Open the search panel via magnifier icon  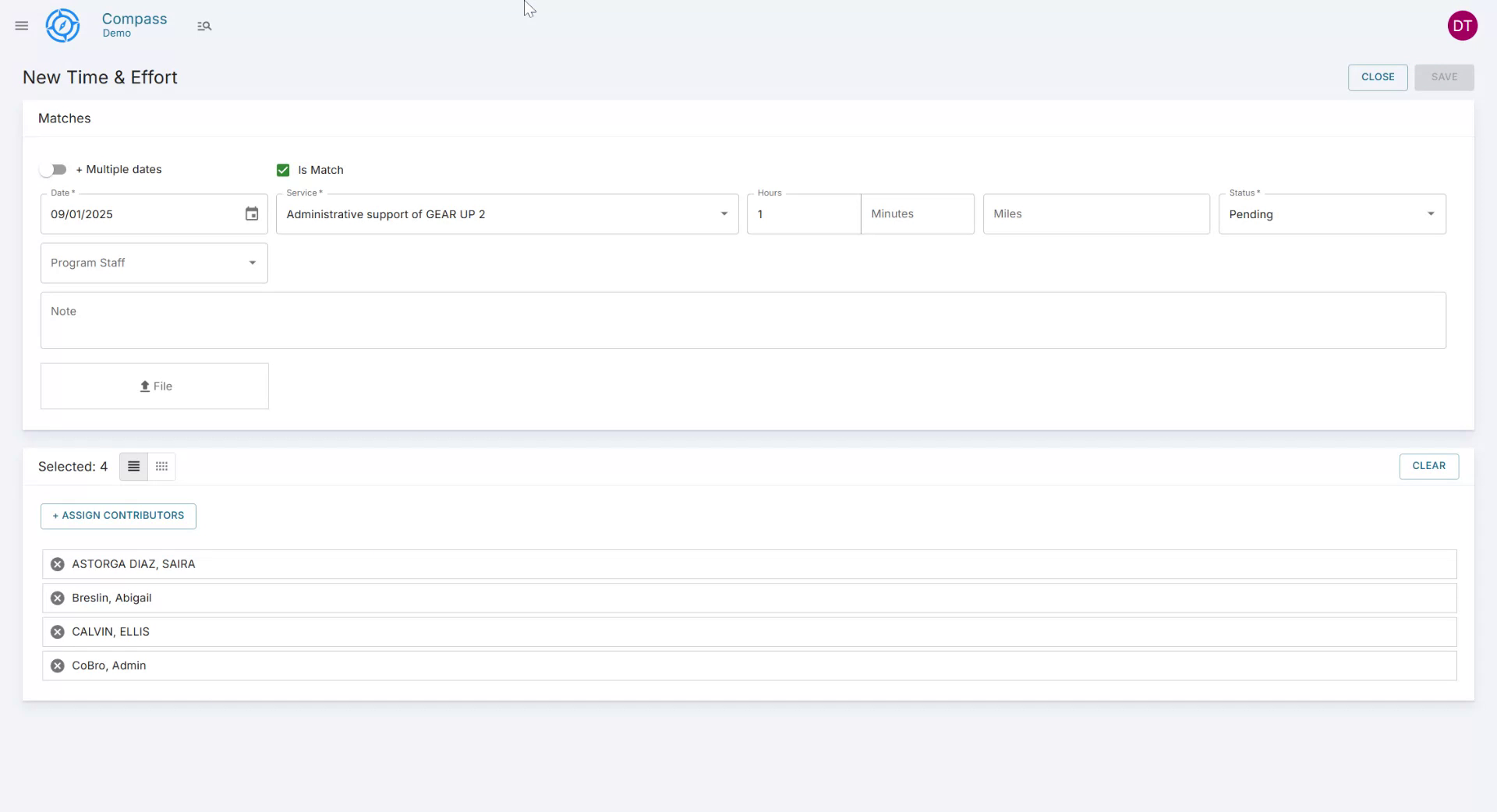tap(204, 26)
